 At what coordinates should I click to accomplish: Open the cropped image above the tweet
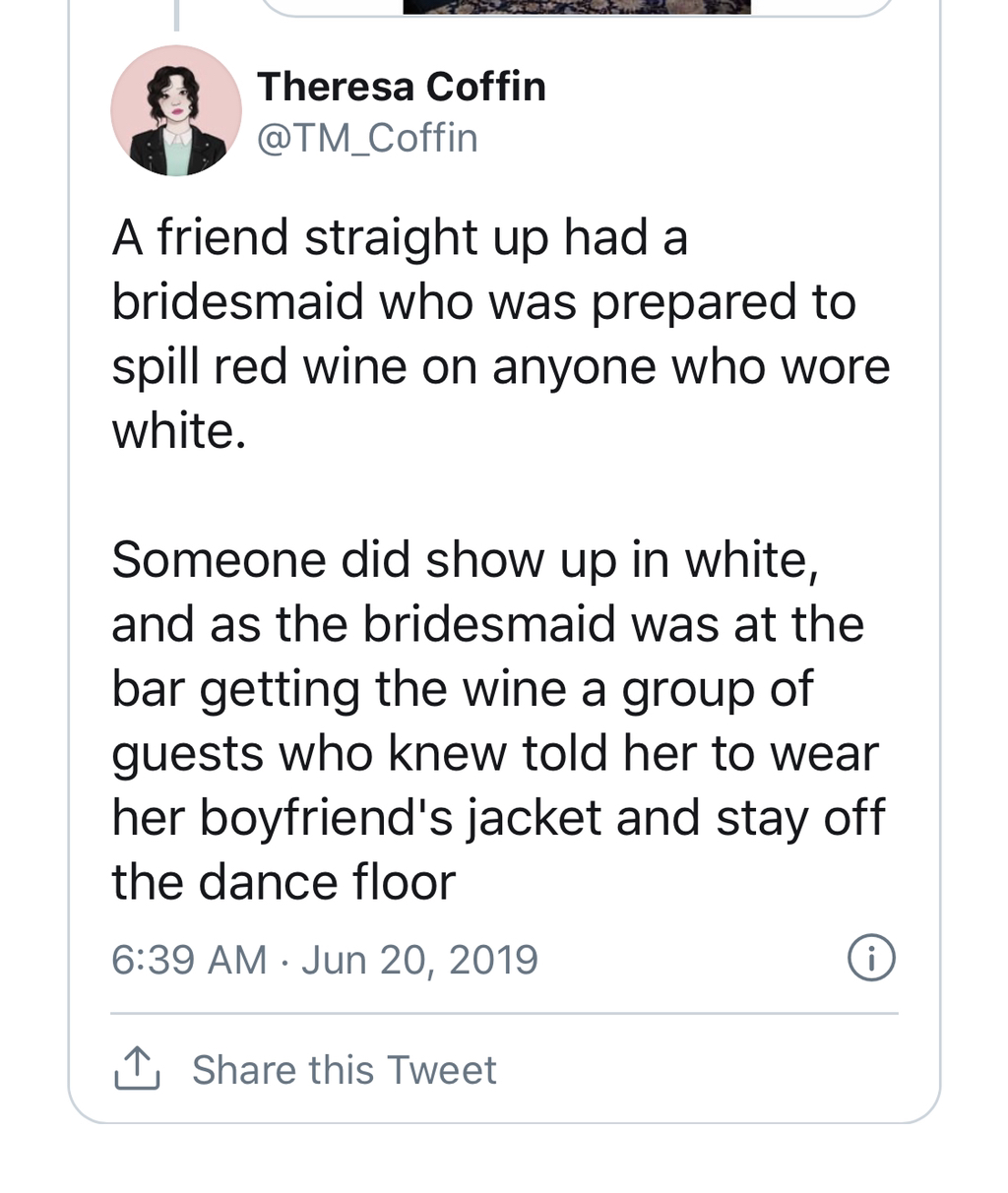point(577,6)
